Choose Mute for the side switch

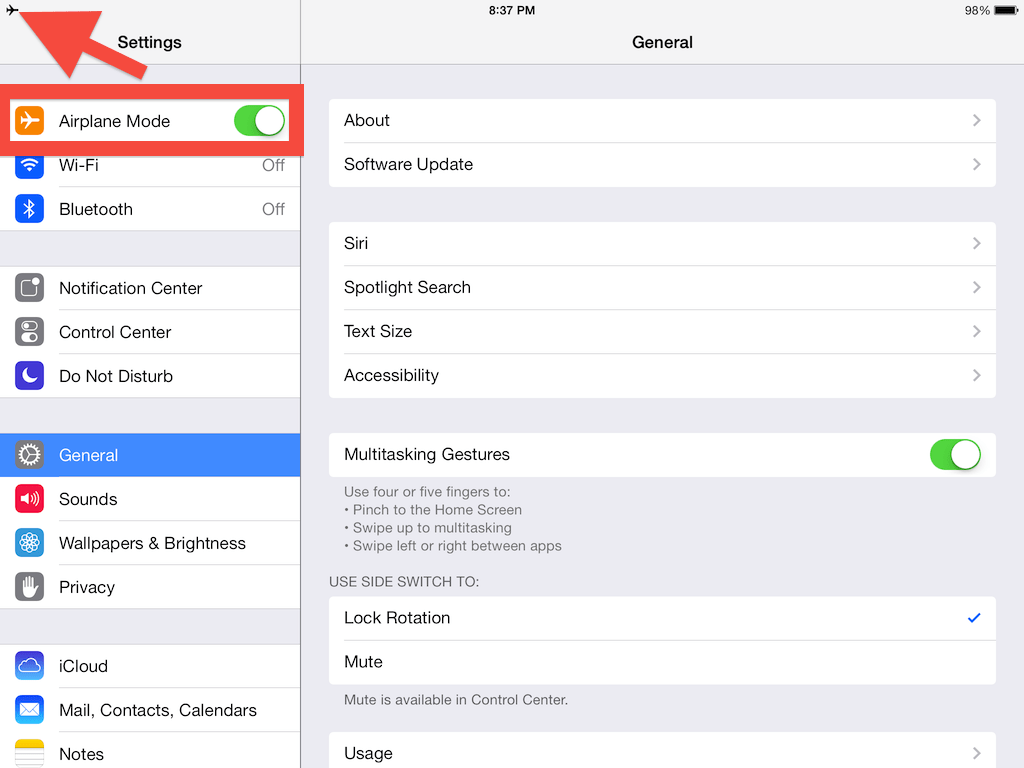662,662
